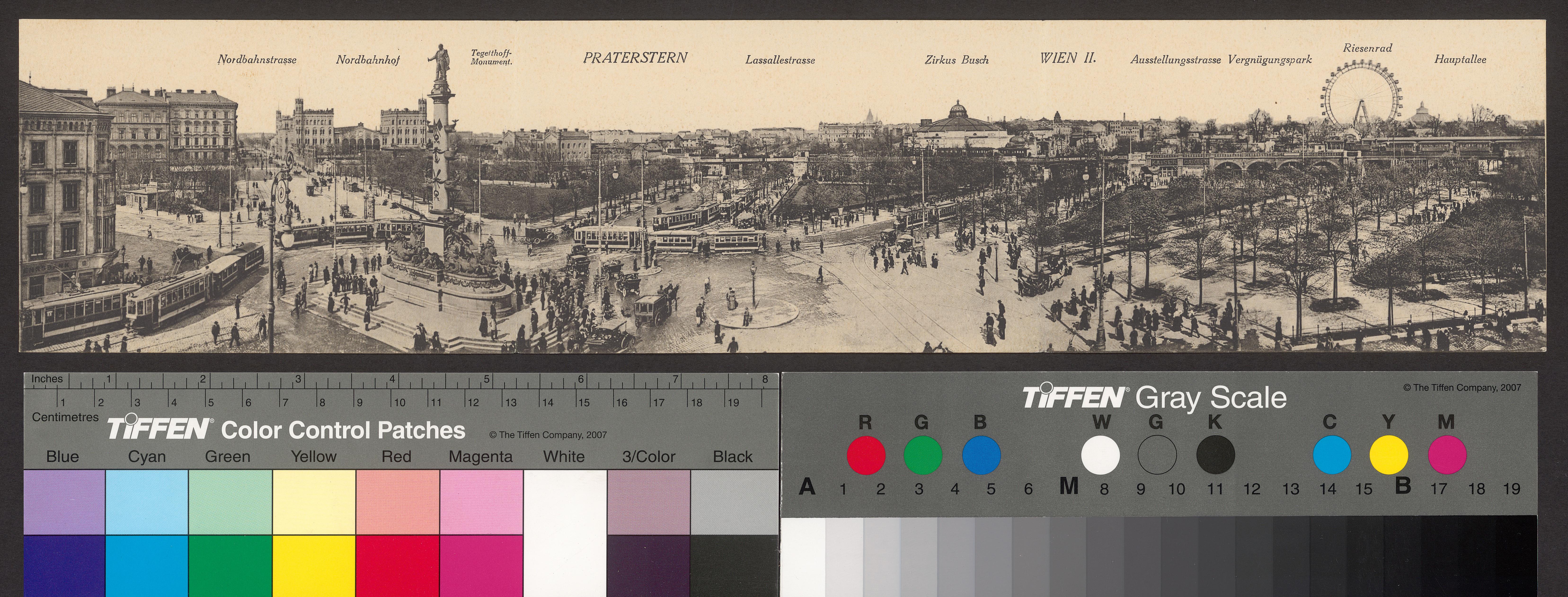Image resolution: width=1568 pixels, height=597 pixels.
Task: Click the "Centimetres" ruler label
Action: [65, 417]
